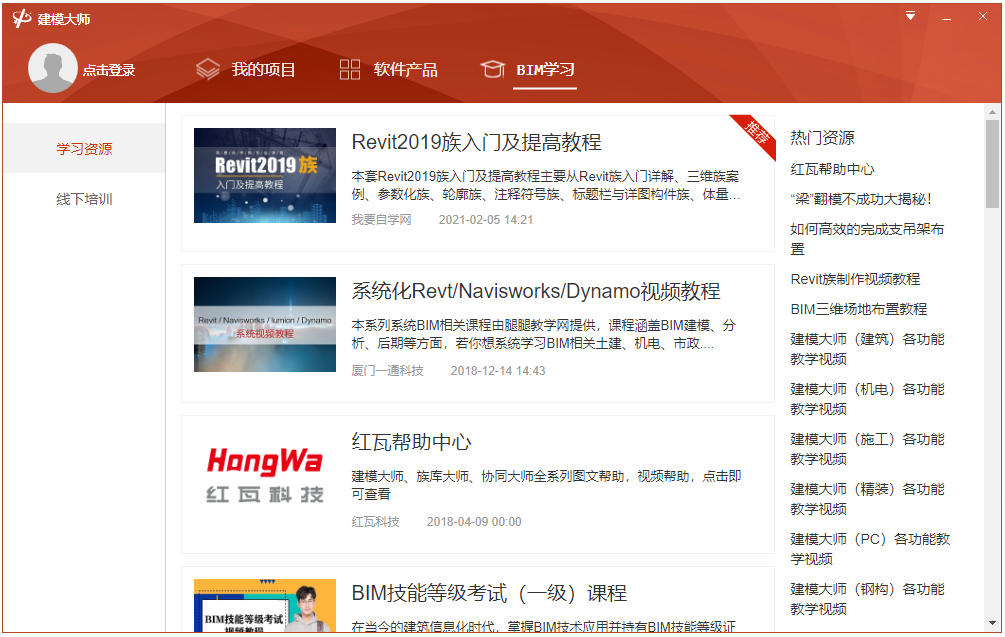The image size is (1005, 637).
Task: Open “梁”翻模不成功大揭秘！ link
Action: point(861,199)
